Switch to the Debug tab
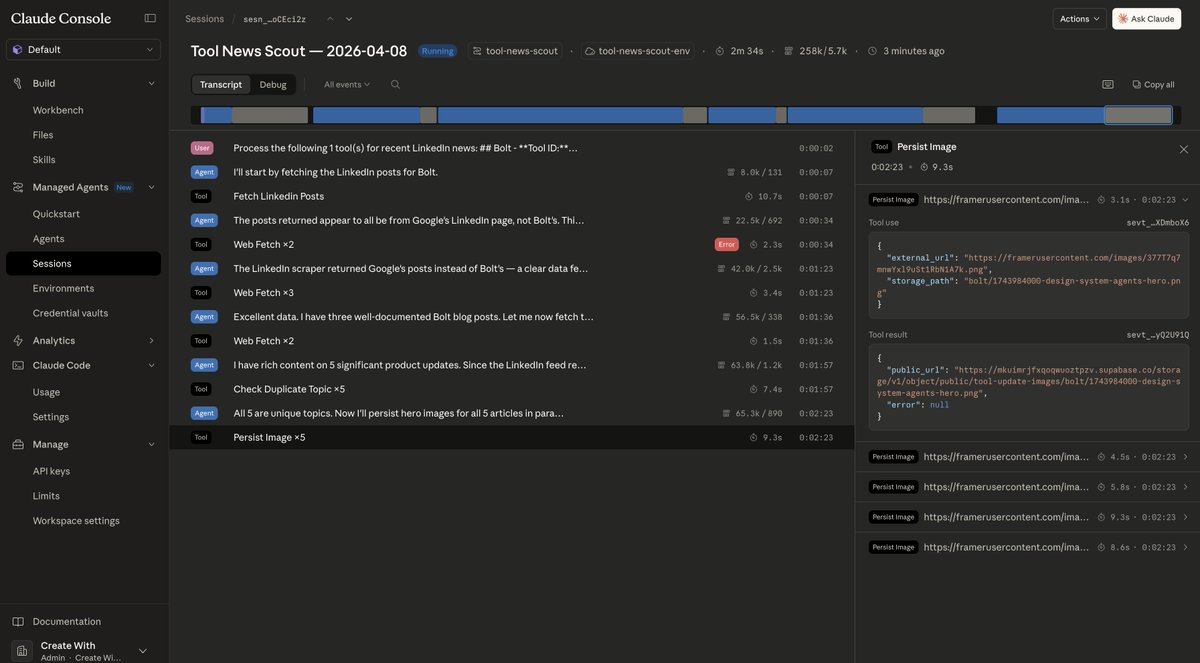Viewport: 1200px width, 663px height. pyautogui.click(x=273, y=85)
